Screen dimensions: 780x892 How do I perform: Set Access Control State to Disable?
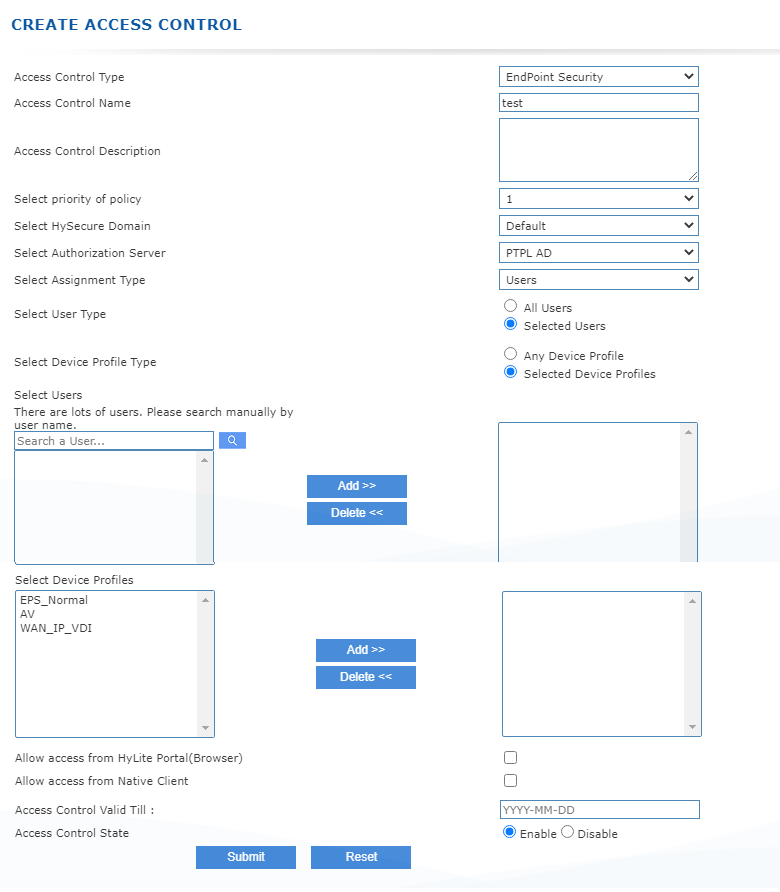[x=567, y=832]
